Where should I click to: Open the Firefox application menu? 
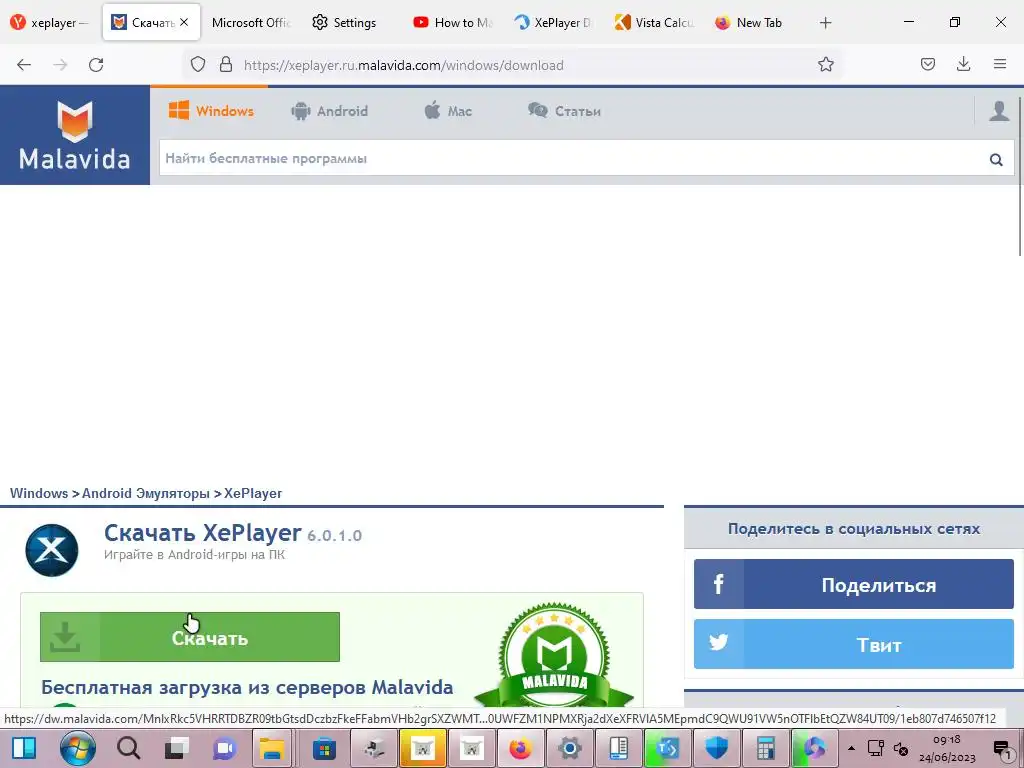[1000, 64]
